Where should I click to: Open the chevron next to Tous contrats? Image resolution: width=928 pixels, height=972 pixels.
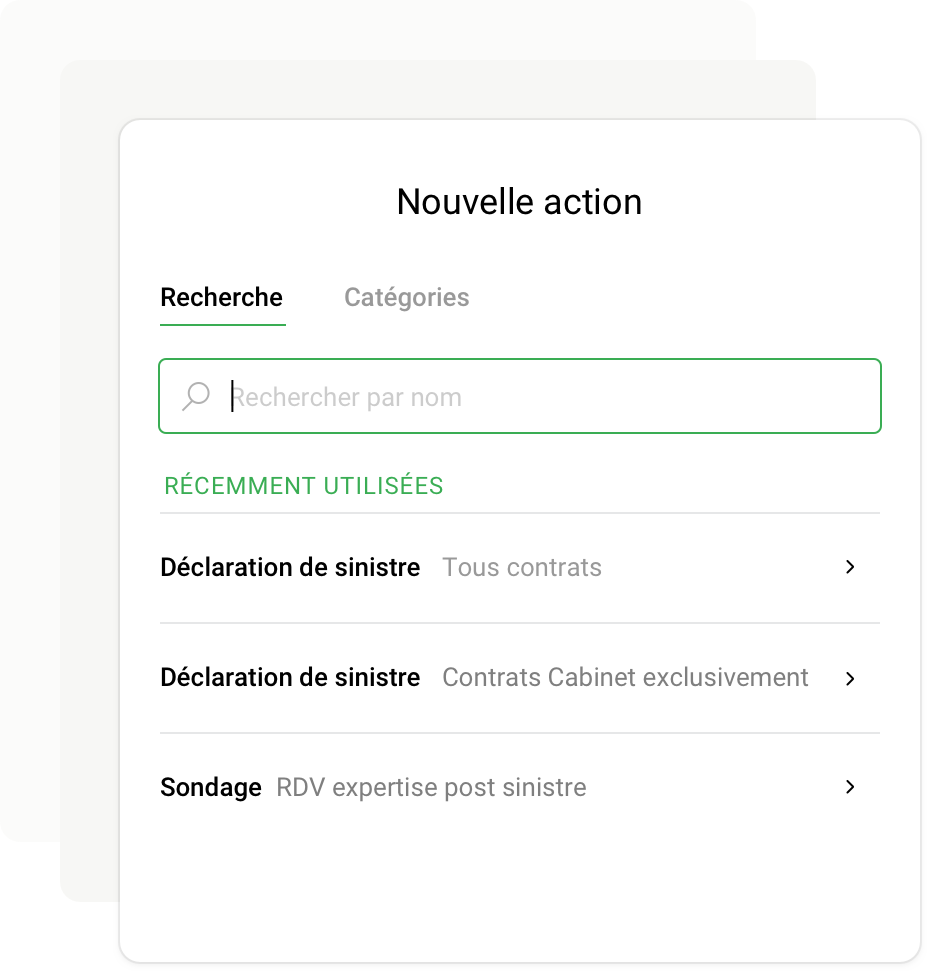(850, 567)
